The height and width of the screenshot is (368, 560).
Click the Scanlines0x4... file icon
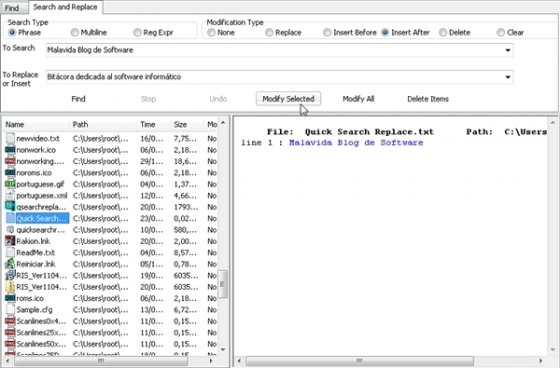point(10,321)
